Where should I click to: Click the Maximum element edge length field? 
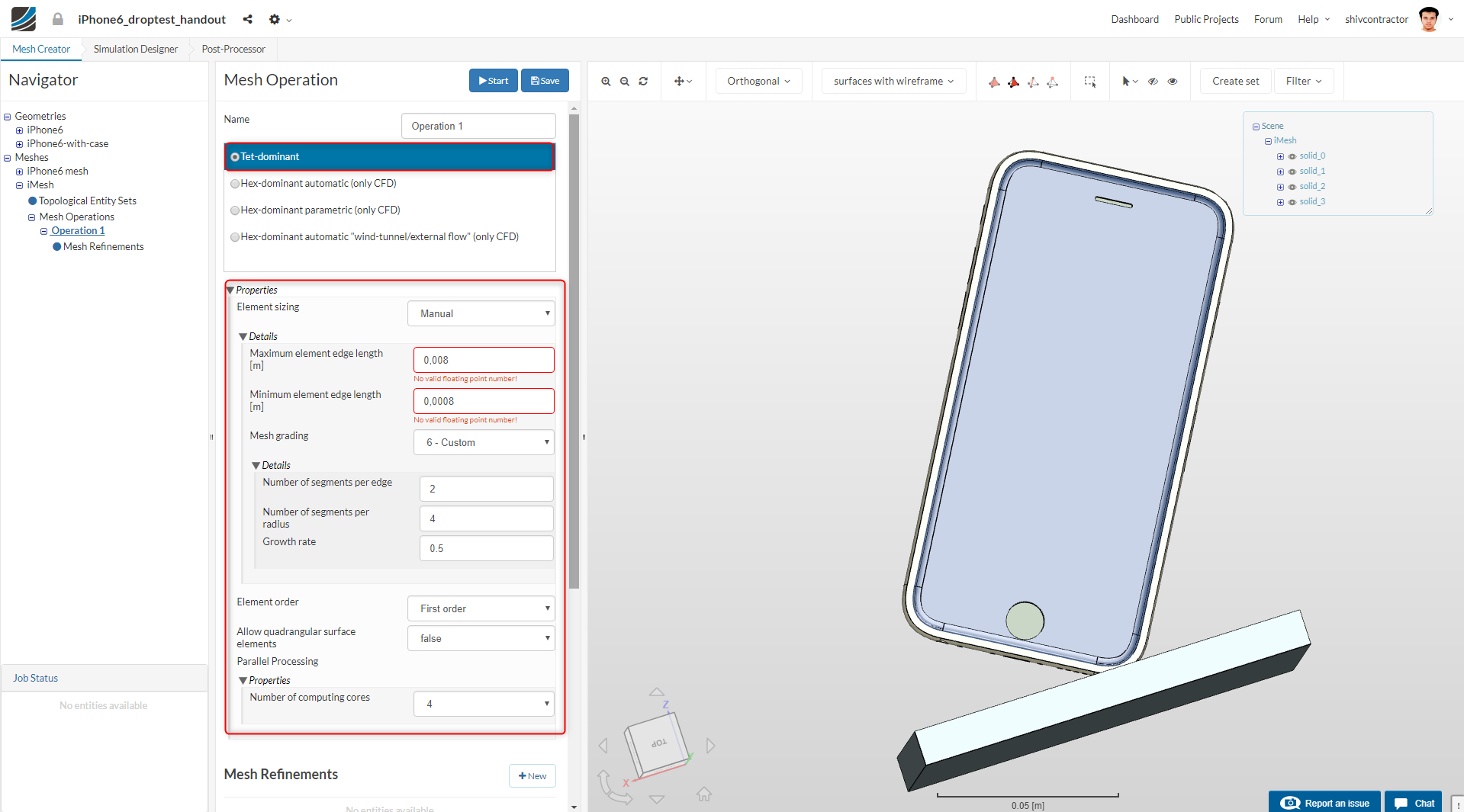click(484, 360)
